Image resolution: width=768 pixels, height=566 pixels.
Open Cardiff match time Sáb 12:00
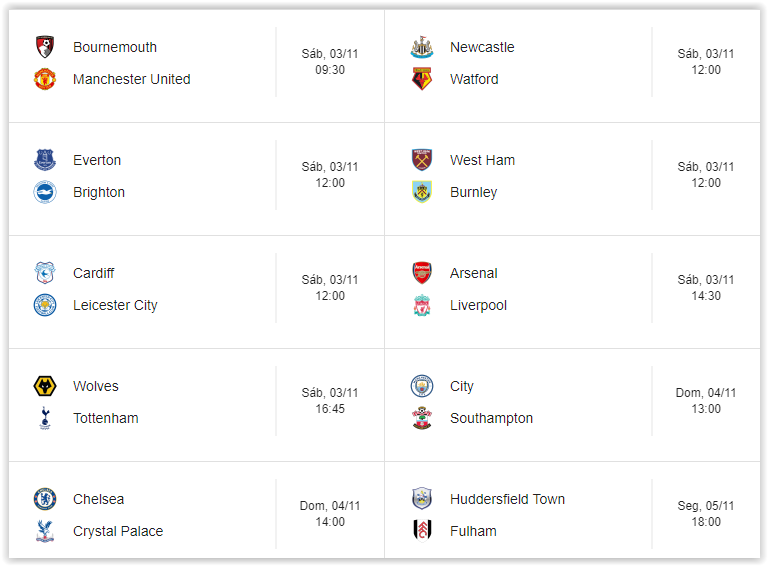tap(329, 288)
